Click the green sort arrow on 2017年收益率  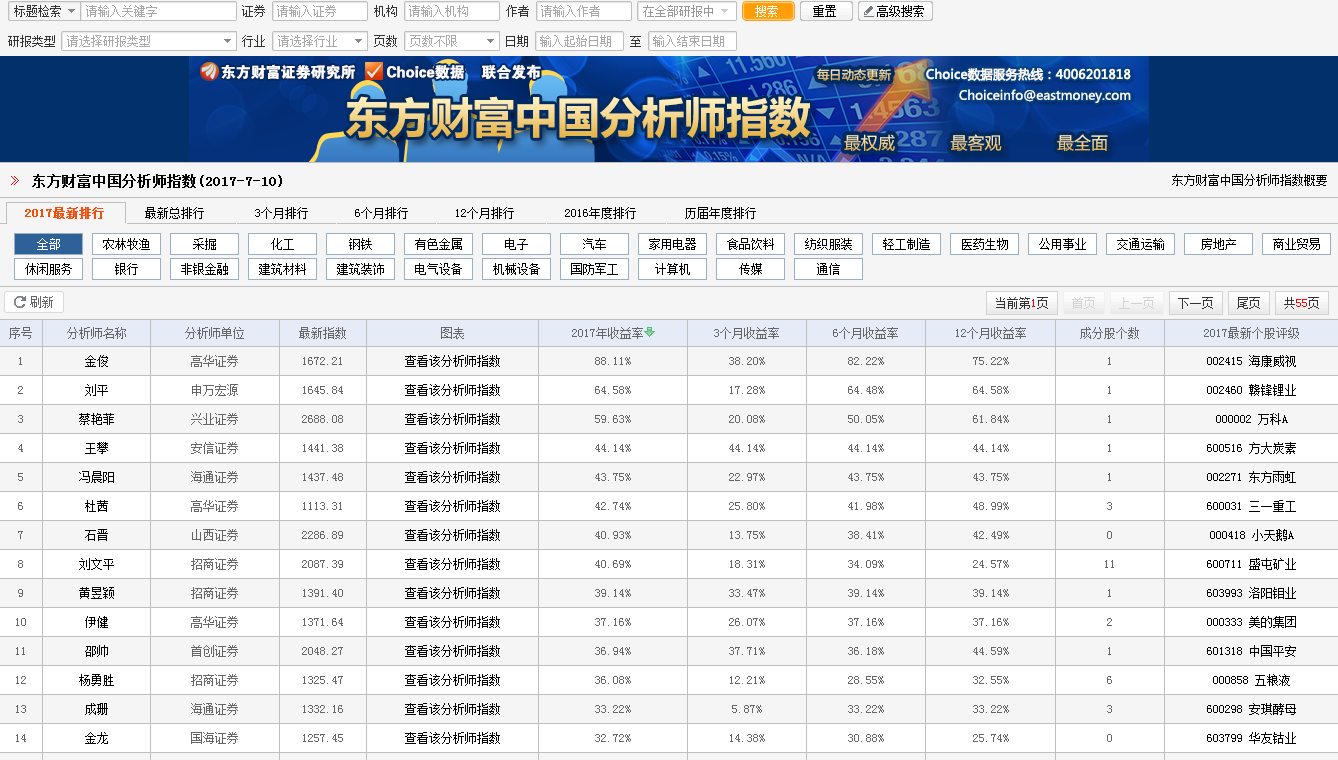point(649,333)
